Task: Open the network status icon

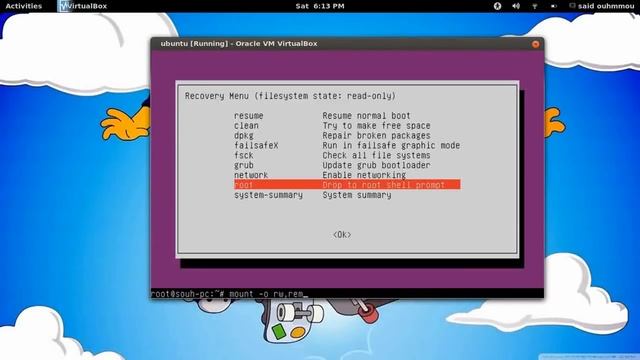Action: tap(535, 6)
